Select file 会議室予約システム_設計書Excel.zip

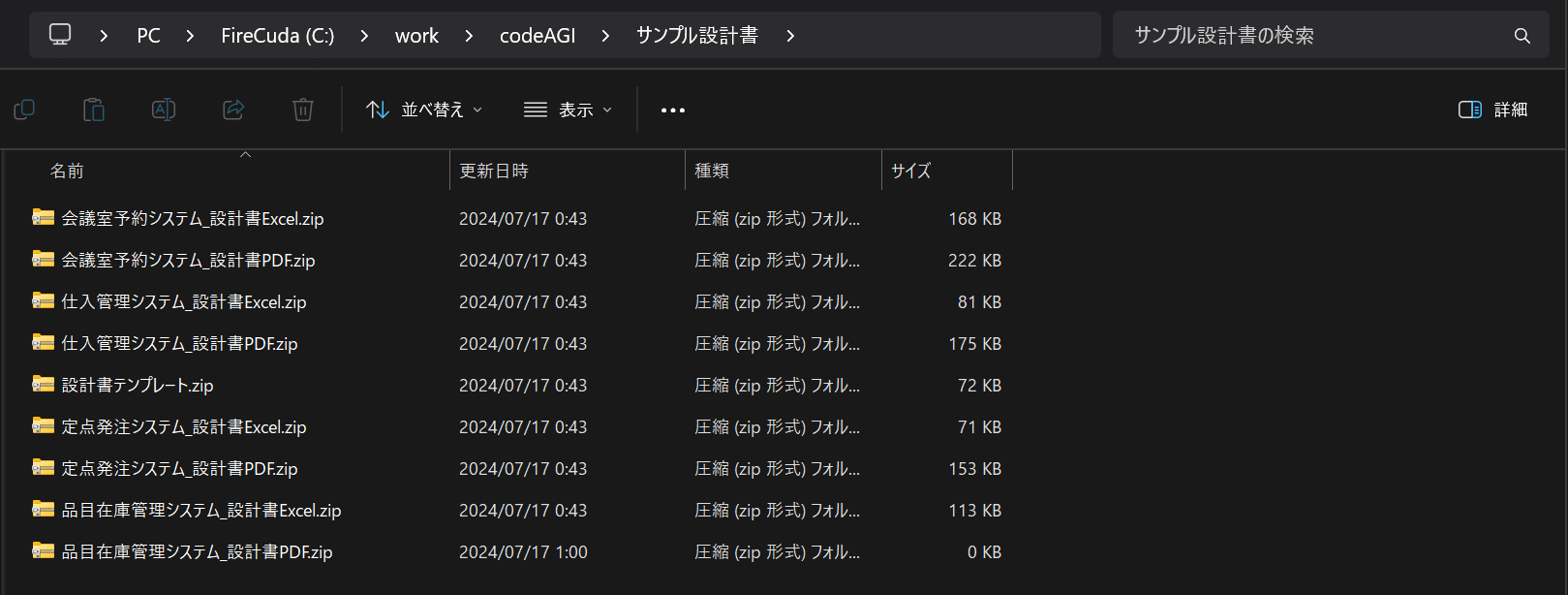tap(193, 219)
